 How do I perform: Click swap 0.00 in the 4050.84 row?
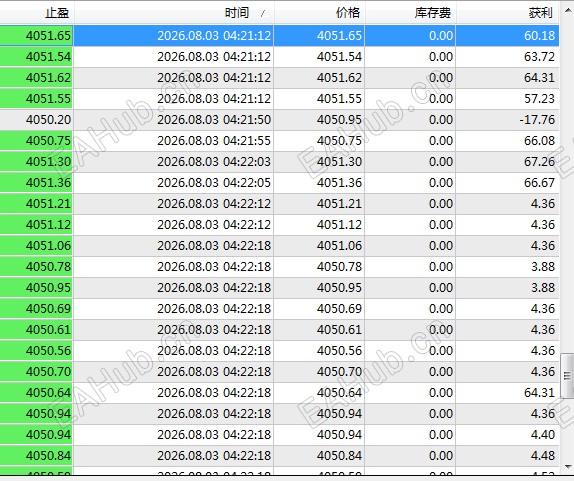click(x=441, y=455)
